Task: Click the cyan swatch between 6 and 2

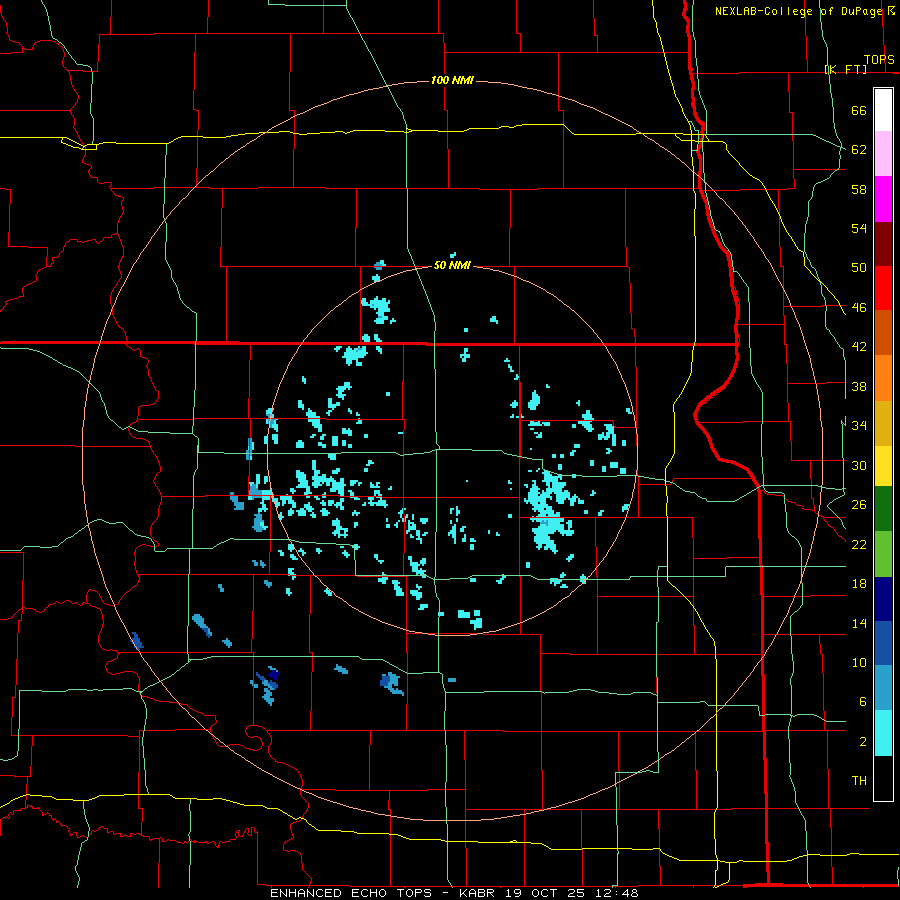Action: [x=883, y=733]
